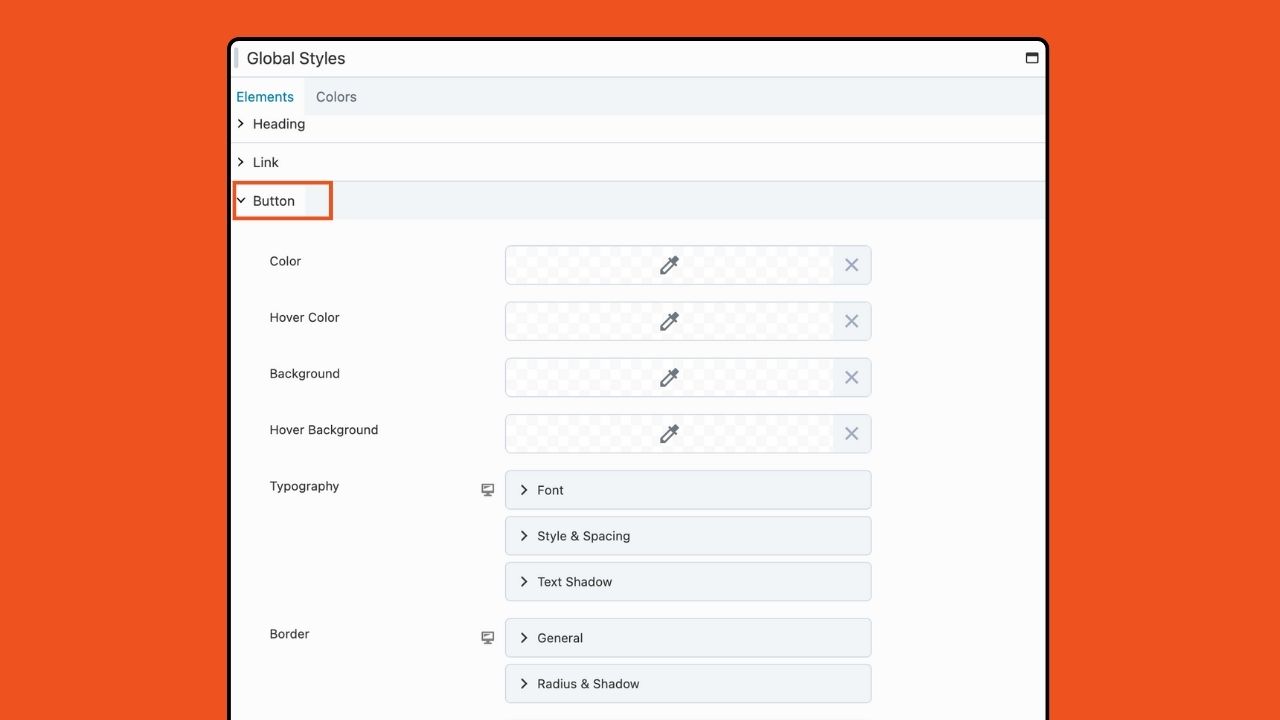1280x720 pixels.
Task: Collapse the Button section
Action: pos(273,201)
